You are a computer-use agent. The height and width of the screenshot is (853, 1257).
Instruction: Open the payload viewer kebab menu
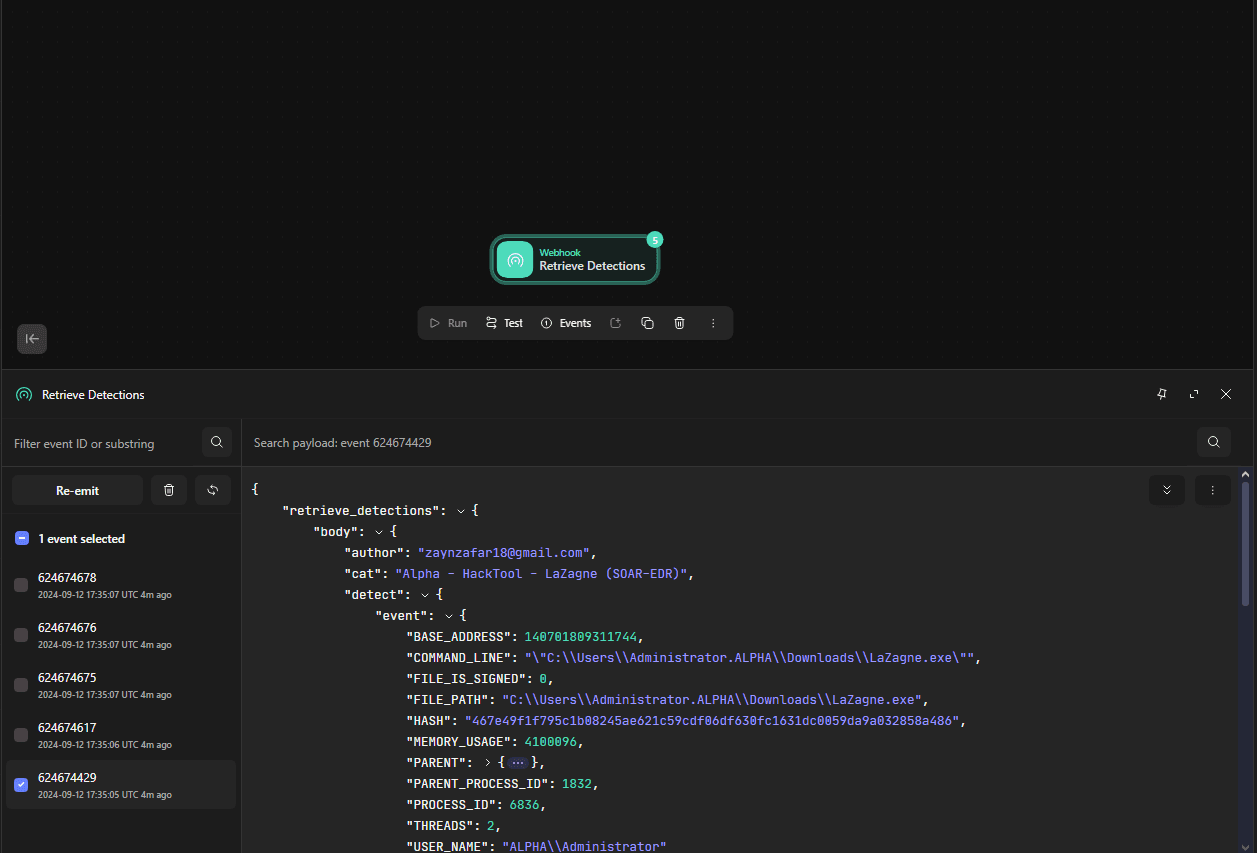1212,489
